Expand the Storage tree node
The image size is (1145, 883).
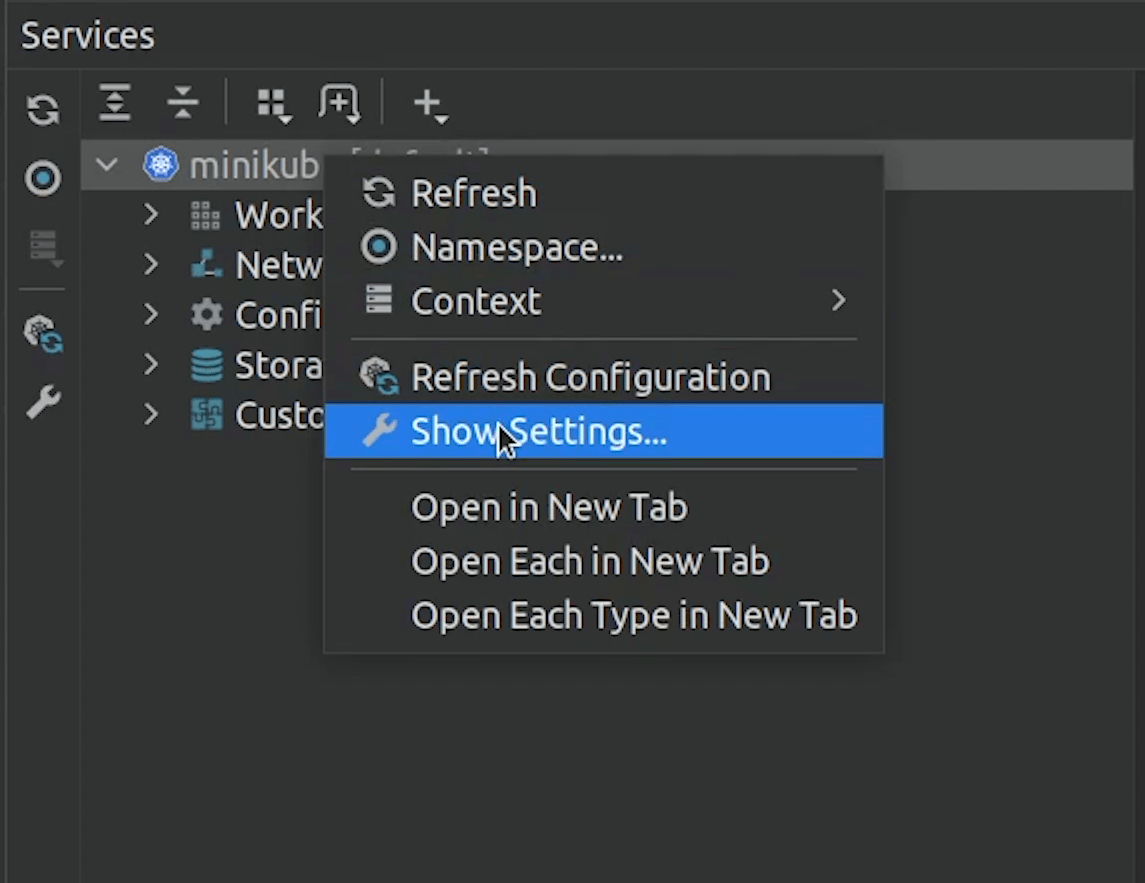point(151,364)
